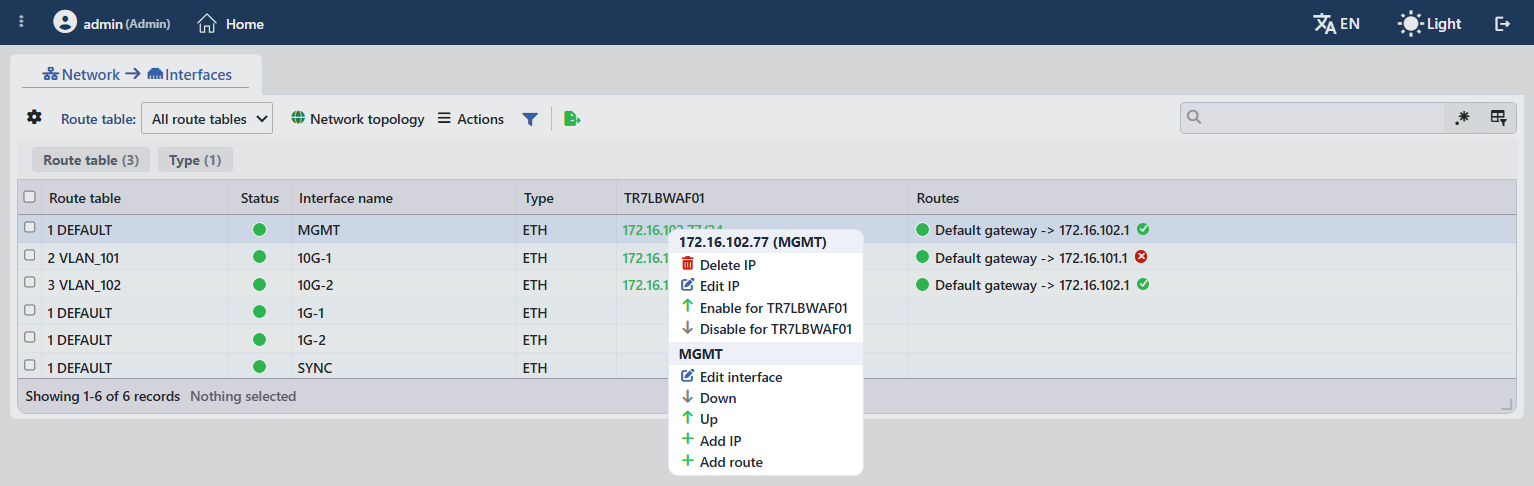The height and width of the screenshot is (486, 1534).
Task: Open the Route table dropdown
Action: click(x=207, y=118)
